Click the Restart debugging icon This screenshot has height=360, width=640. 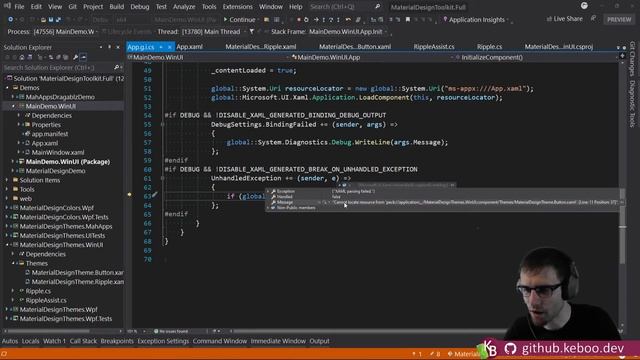pyautogui.click(x=306, y=20)
